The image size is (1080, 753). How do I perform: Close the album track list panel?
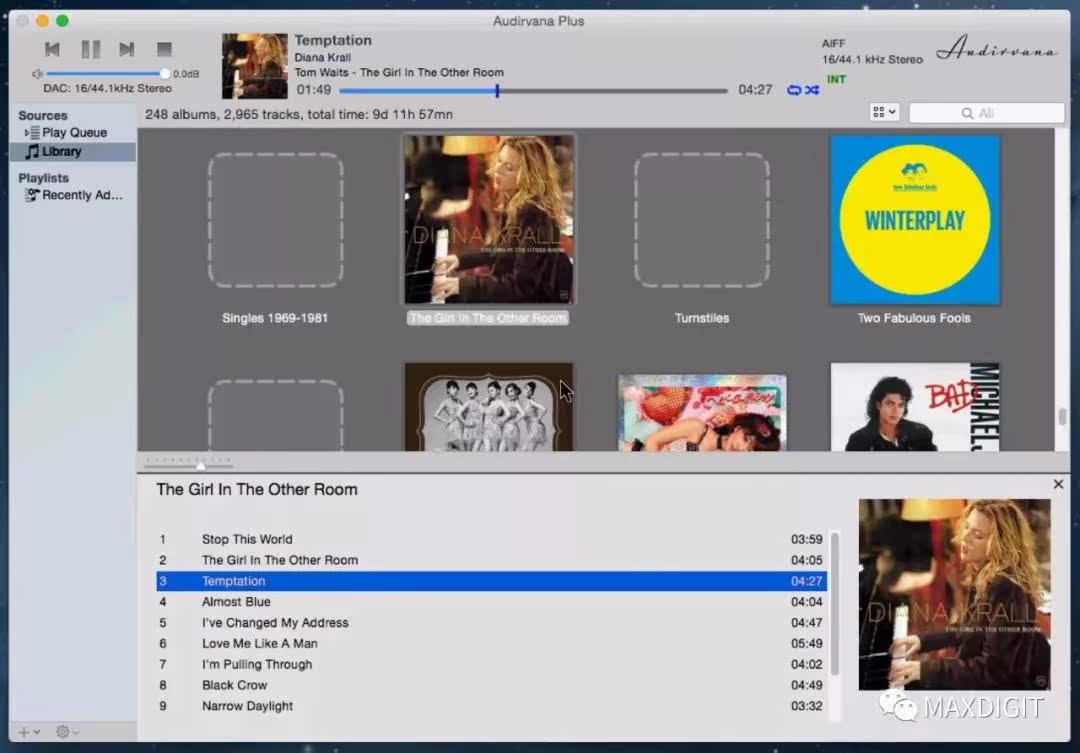[1058, 484]
